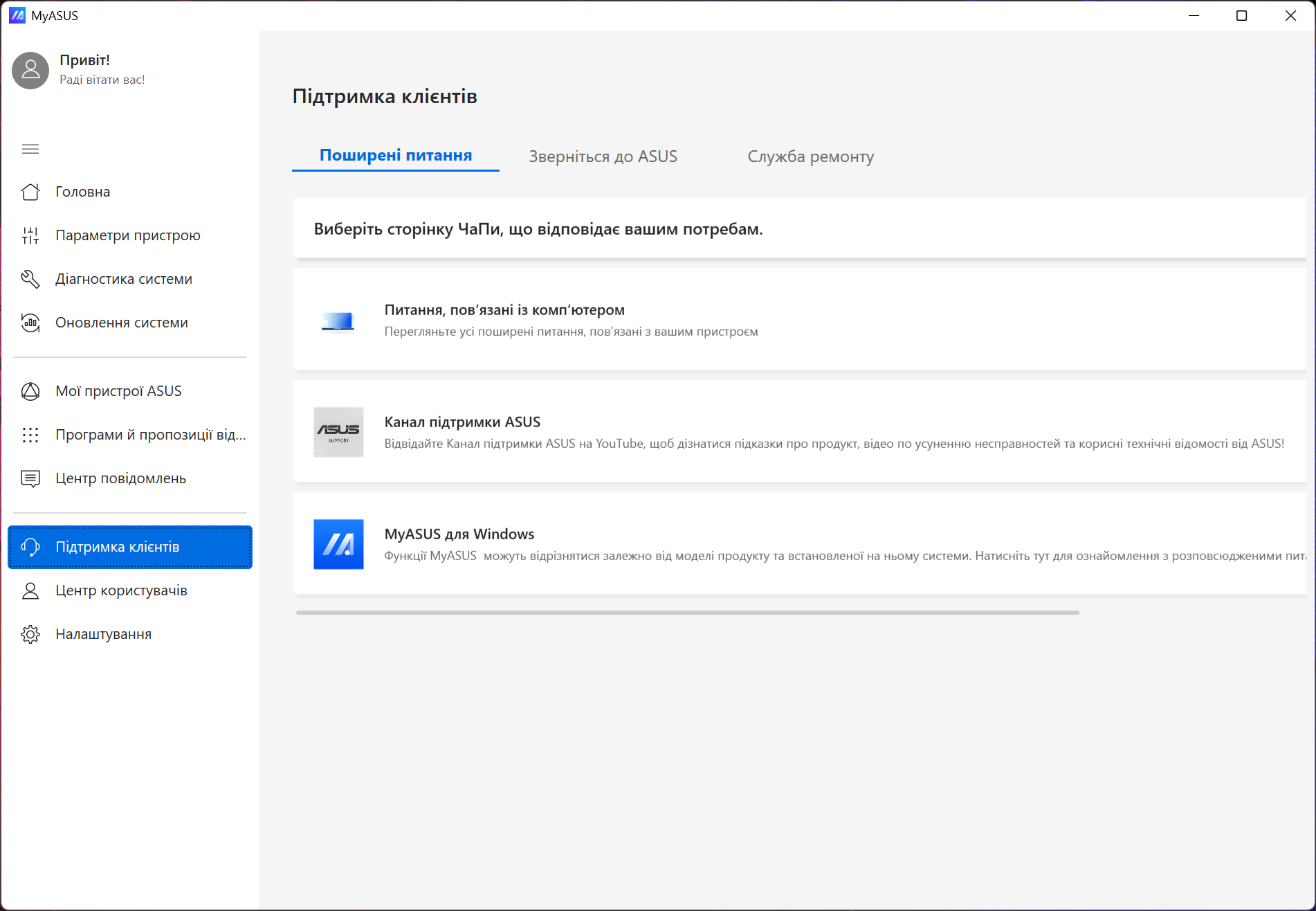
Task: Open Центр користувачів in the sidebar
Action: coord(130,590)
